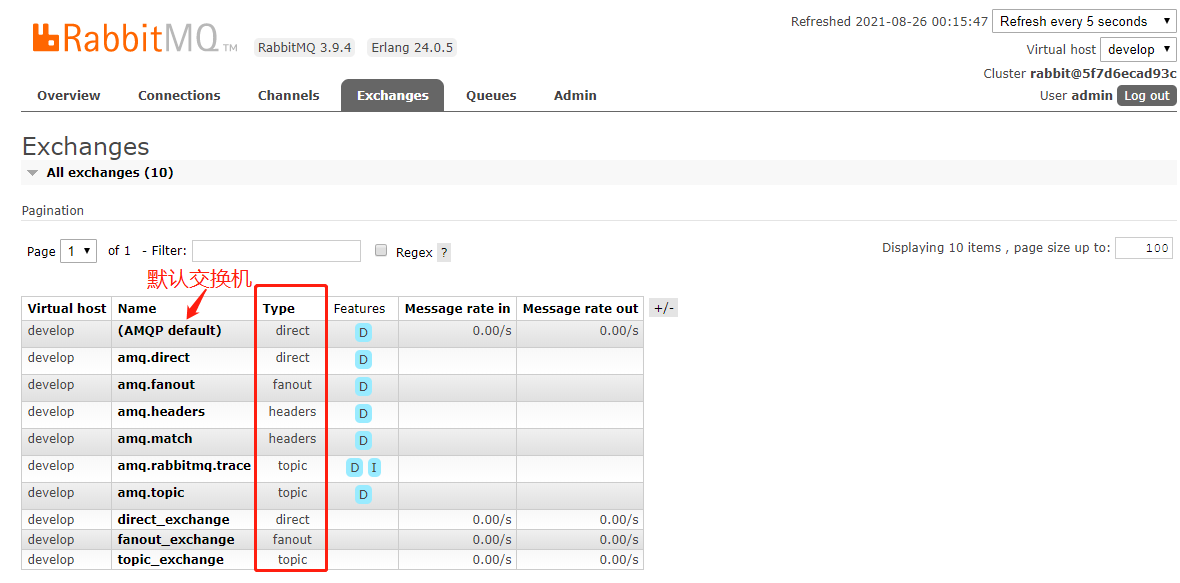
Task: Sort by the Name column header
Action: 137,308
